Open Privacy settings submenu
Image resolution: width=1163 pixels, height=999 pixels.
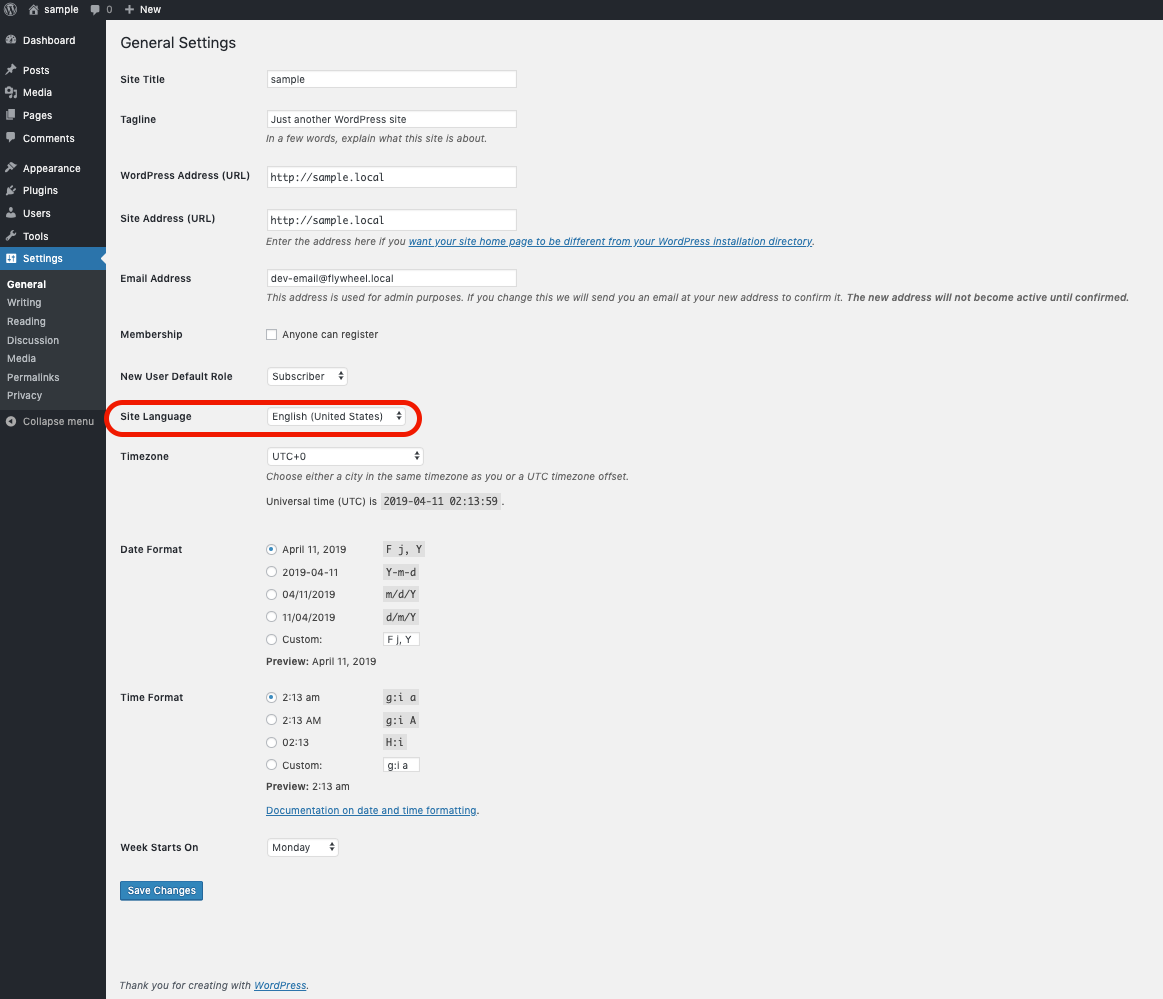[24, 395]
